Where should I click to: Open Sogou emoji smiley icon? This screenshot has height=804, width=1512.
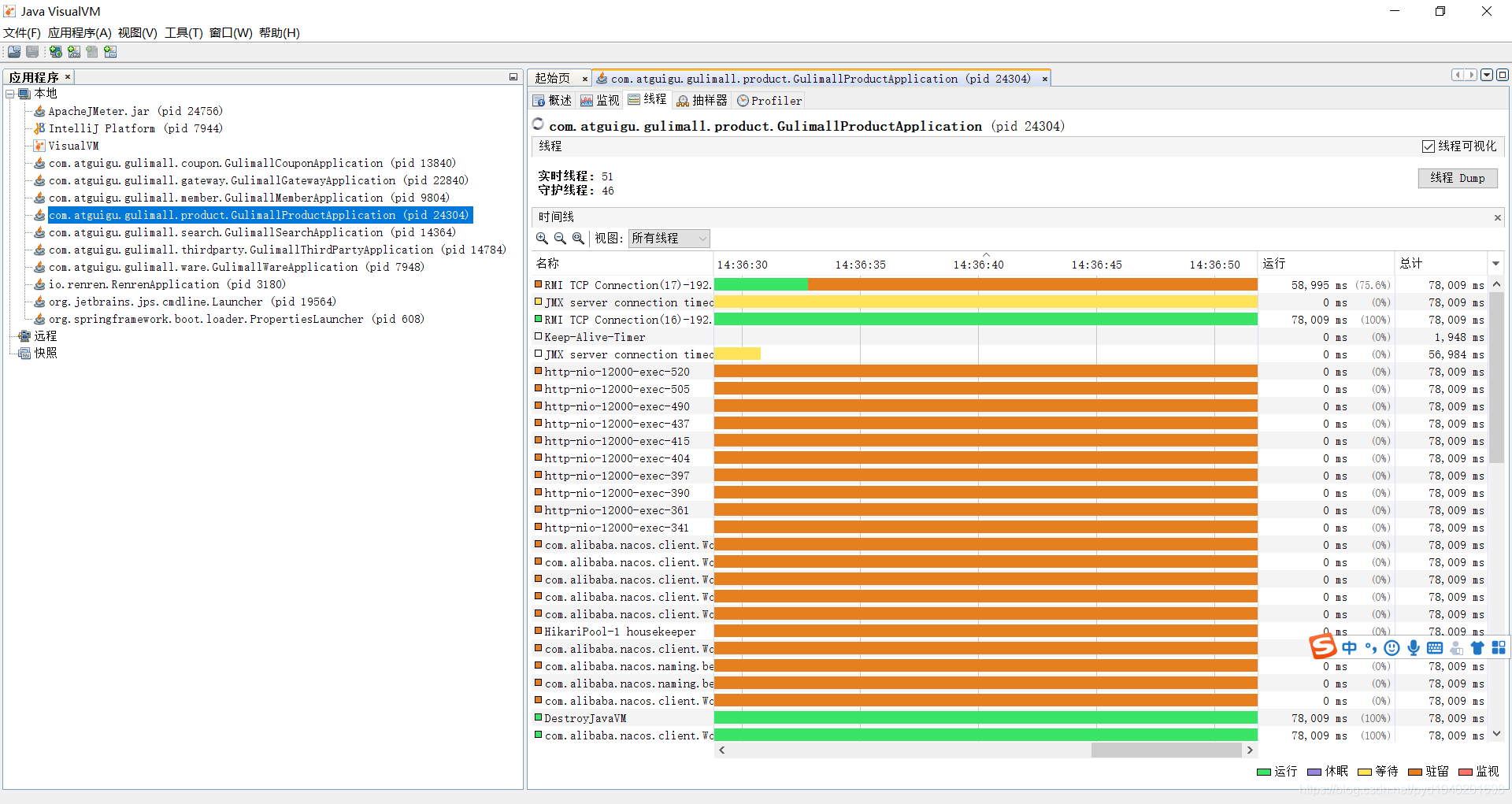1392,648
